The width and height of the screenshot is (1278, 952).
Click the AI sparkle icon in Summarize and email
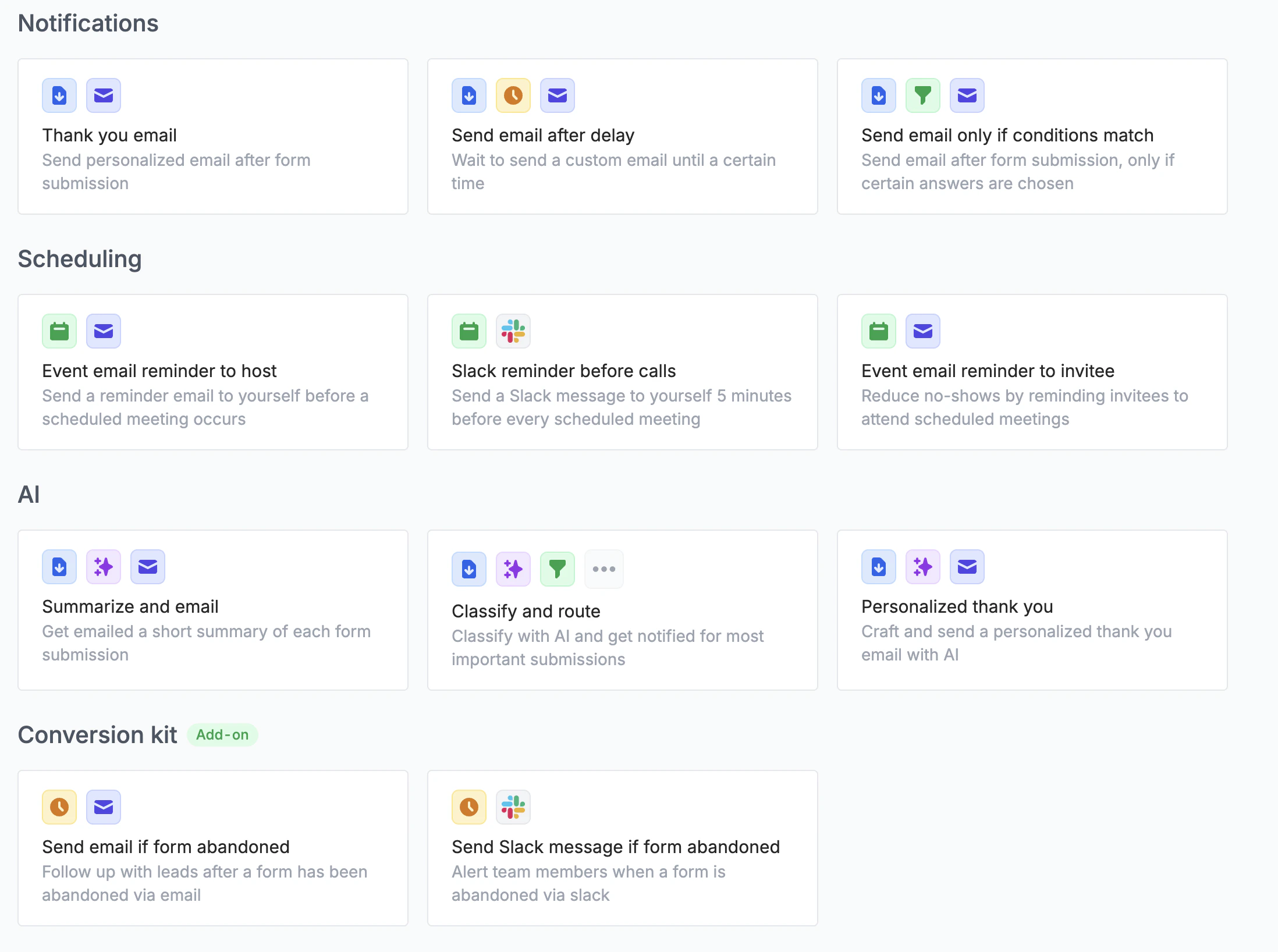(104, 567)
